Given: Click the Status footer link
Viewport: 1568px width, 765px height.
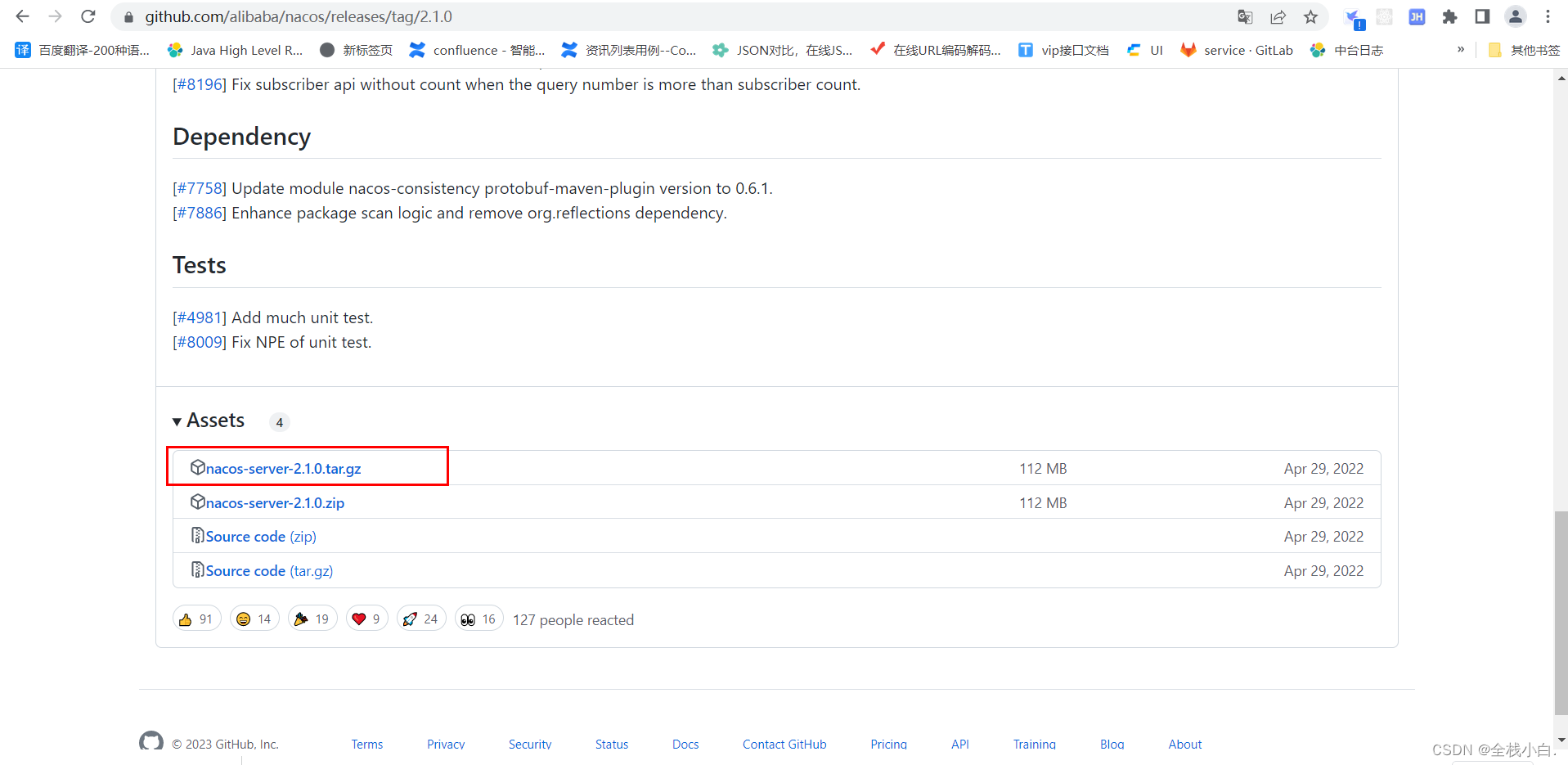Looking at the screenshot, I should pyautogui.click(x=612, y=744).
